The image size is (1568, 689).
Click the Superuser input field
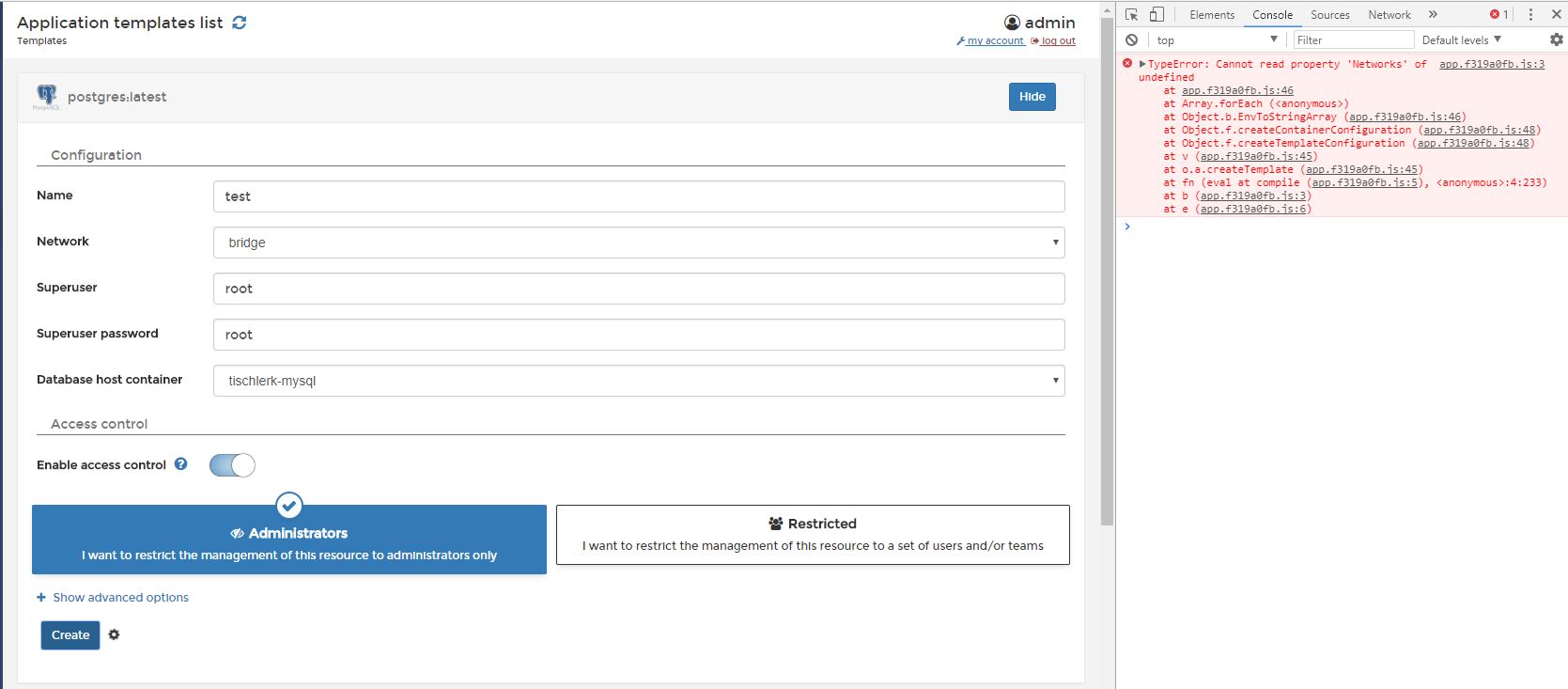tap(639, 289)
